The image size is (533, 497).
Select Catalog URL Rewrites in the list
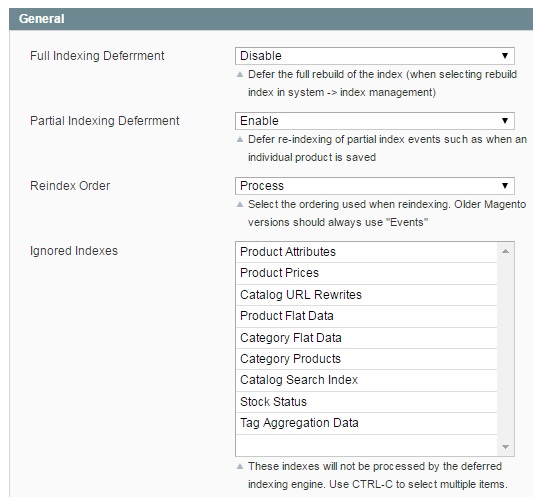point(366,295)
